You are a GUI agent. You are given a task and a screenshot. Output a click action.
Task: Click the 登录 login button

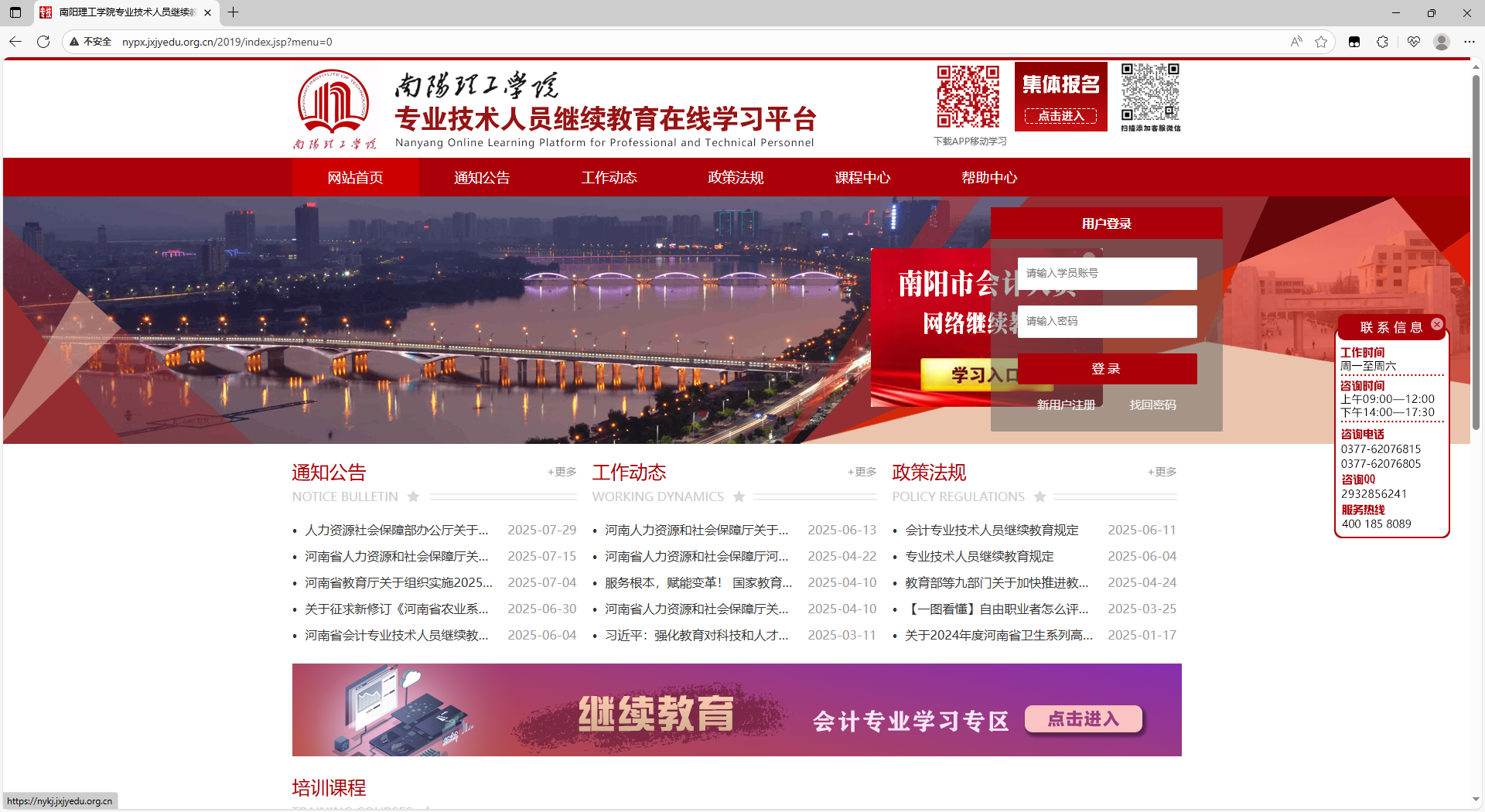tap(1108, 369)
